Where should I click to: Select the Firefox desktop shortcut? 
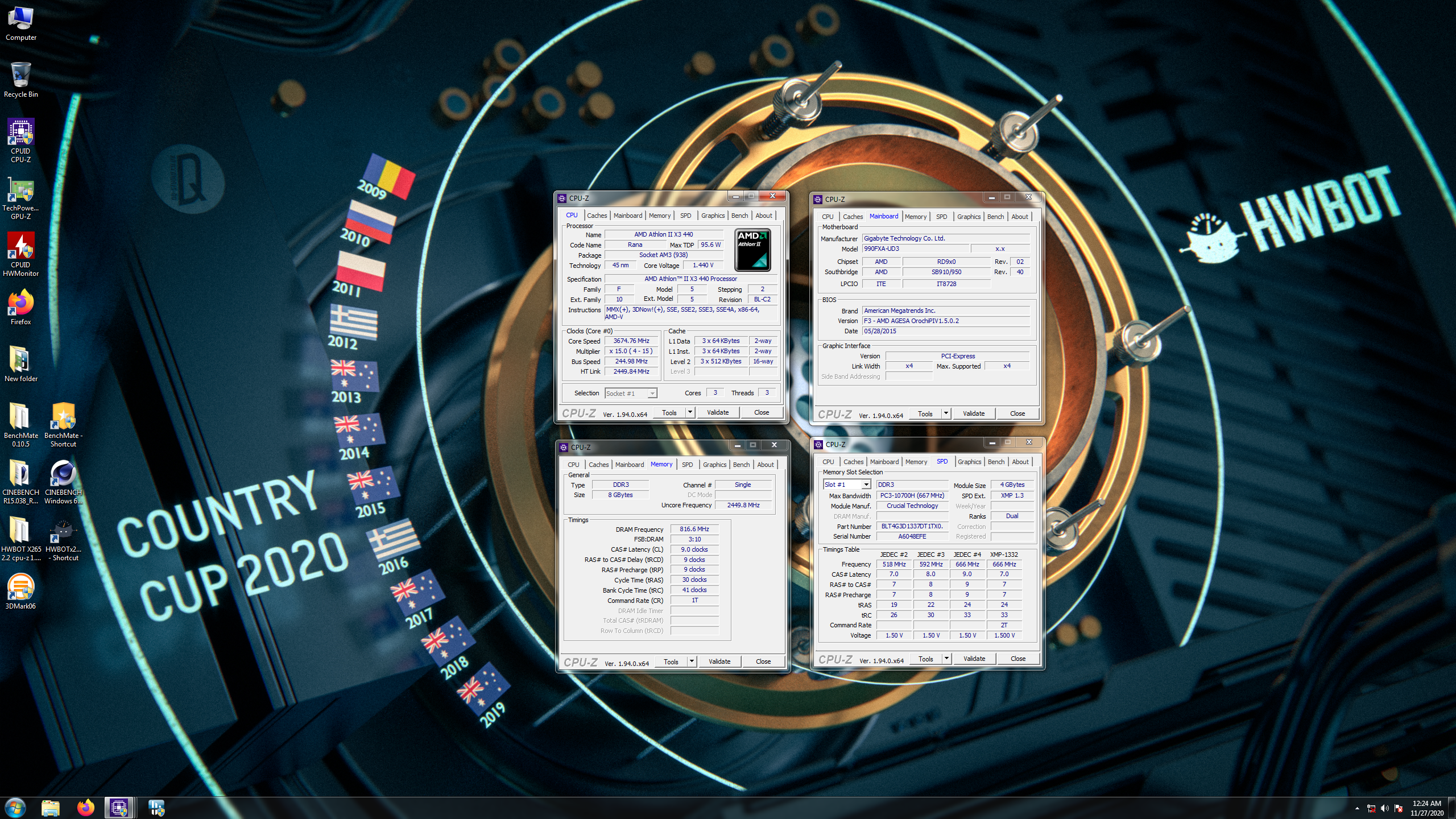click(x=21, y=308)
